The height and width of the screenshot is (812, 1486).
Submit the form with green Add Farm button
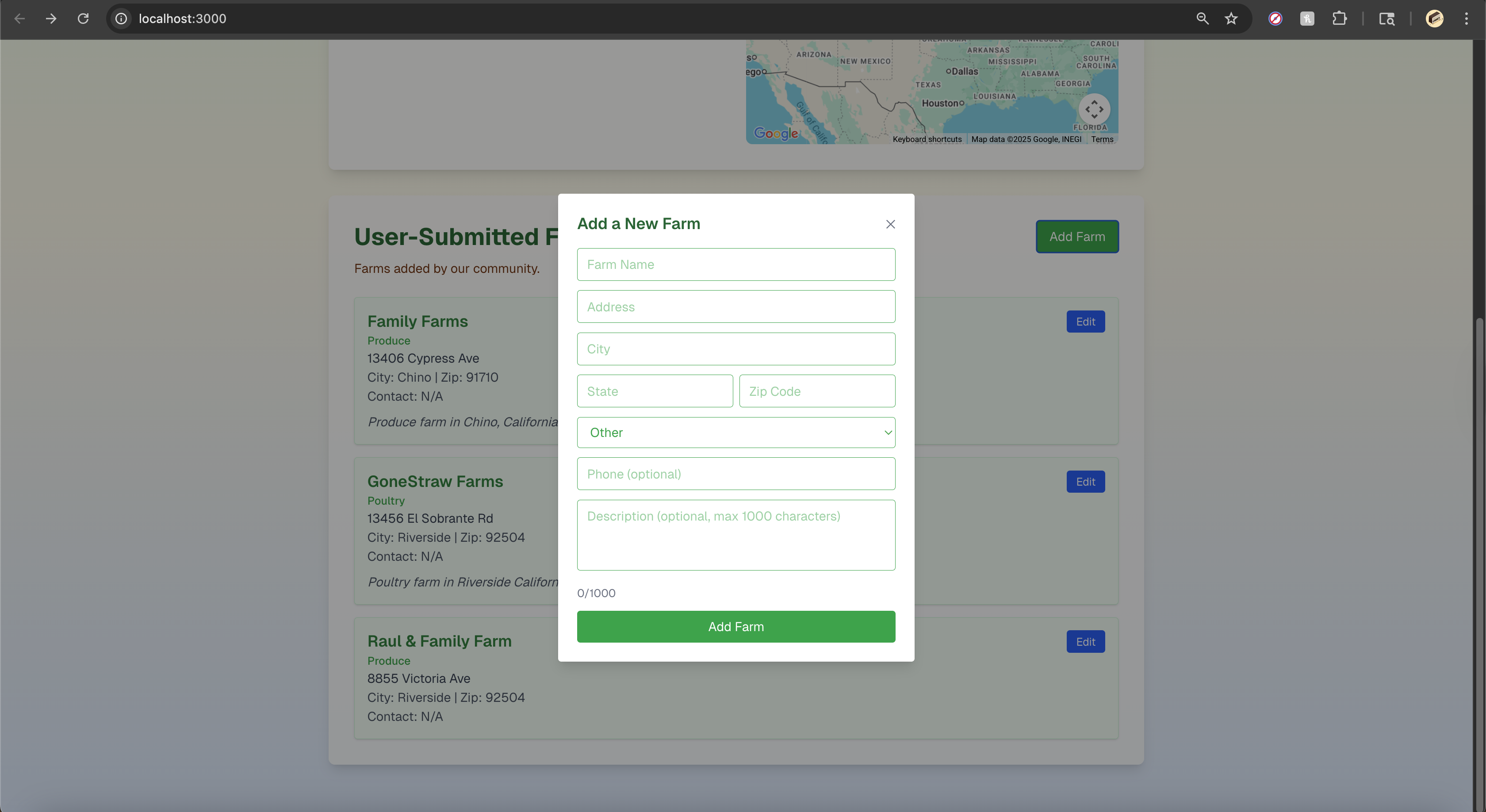click(735, 626)
